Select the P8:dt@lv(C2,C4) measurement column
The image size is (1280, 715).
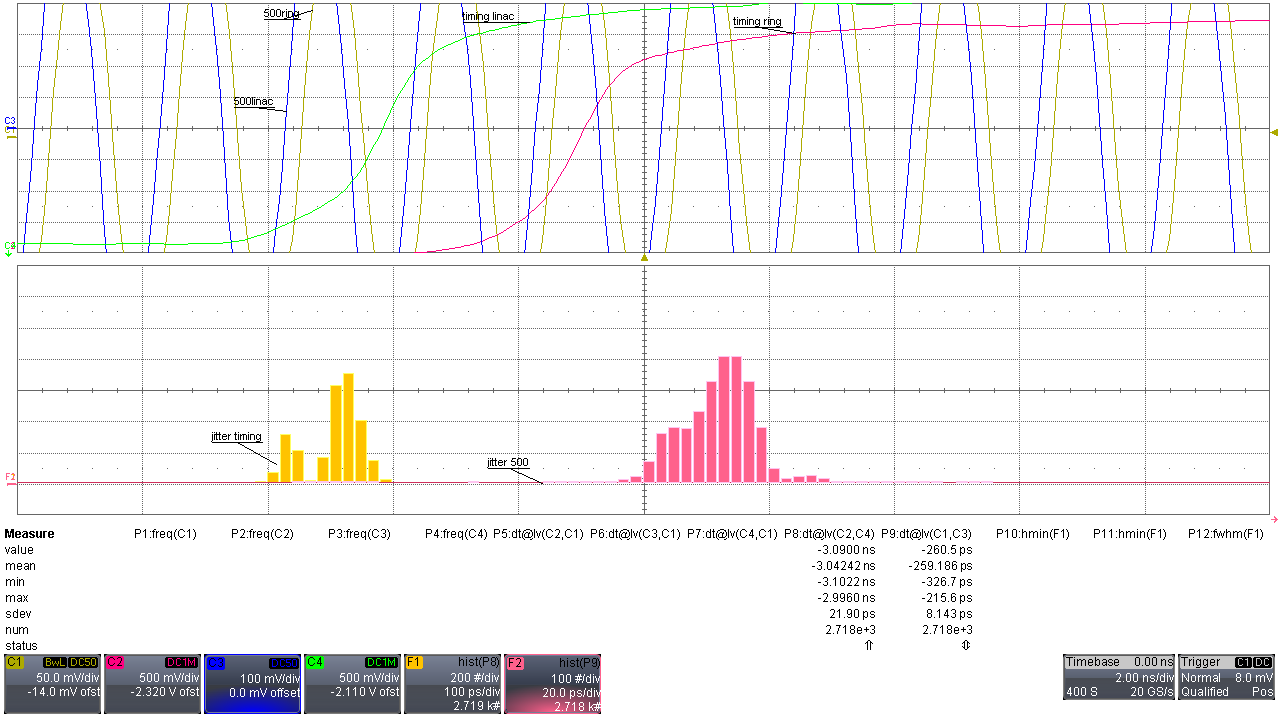coord(829,534)
